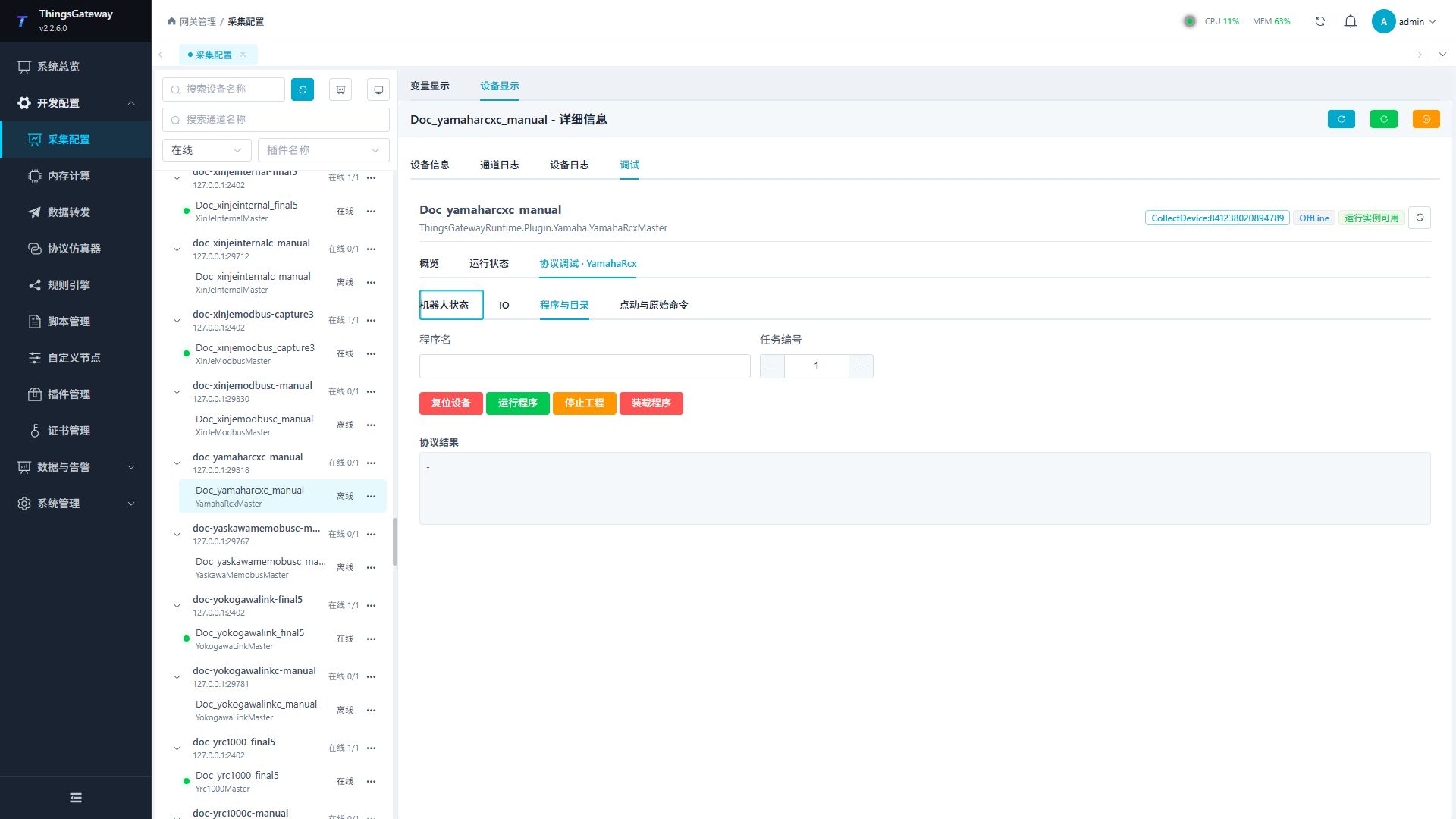Open more options for Doc_yokogawalink_final5 device
The image size is (1456, 819).
click(x=371, y=639)
